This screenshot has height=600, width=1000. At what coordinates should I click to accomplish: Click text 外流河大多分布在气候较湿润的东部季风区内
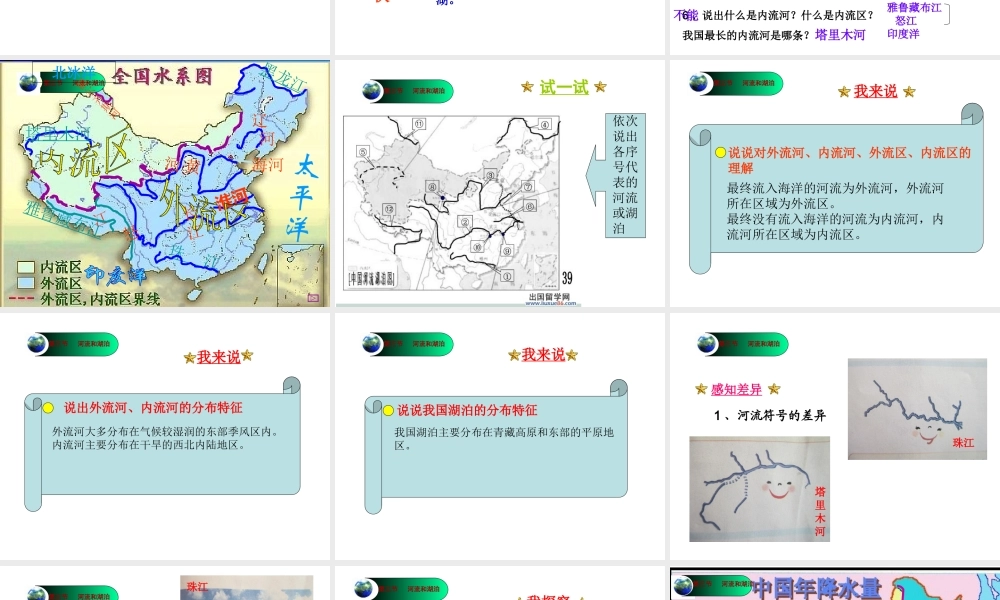pos(165,432)
